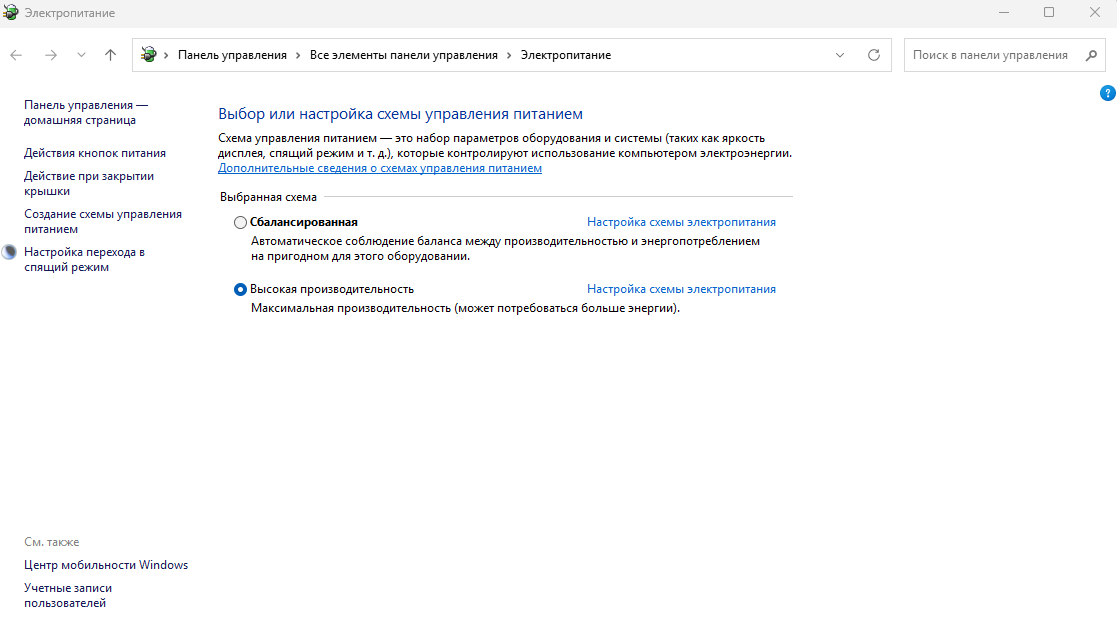
Task: Expand address bar history dropdown
Action: [840, 55]
